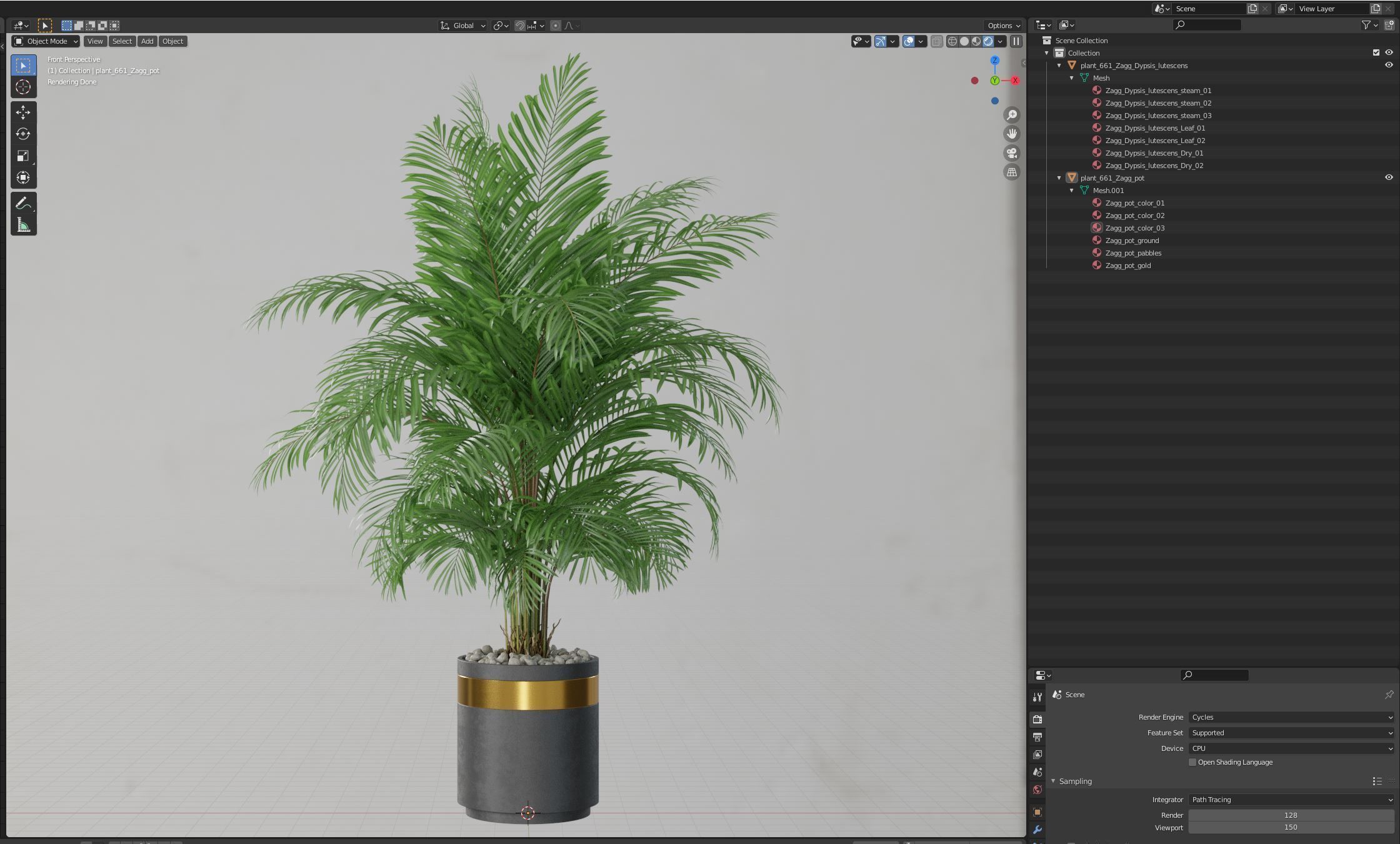The height and width of the screenshot is (844, 1400).
Task: Activate the Scale tool
Action: pyautogui.click(x=23, y=156)
